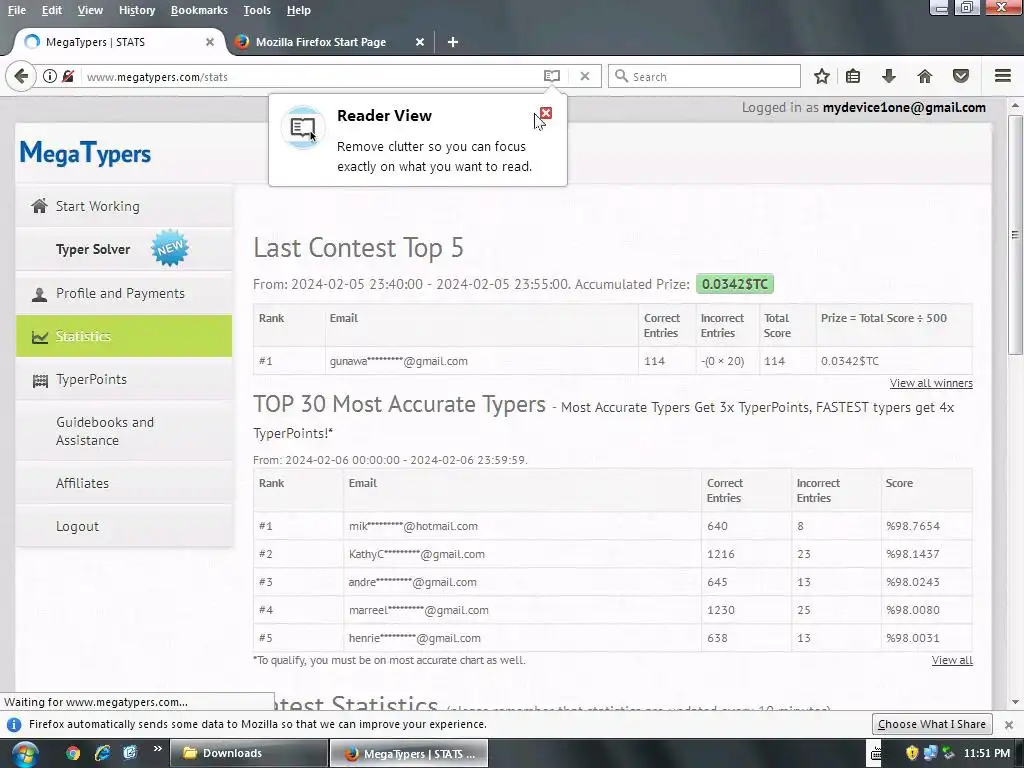Viewport: 1024px width, 768px height.
Task: Open the Tools menu
Action: tap(257, 10)
